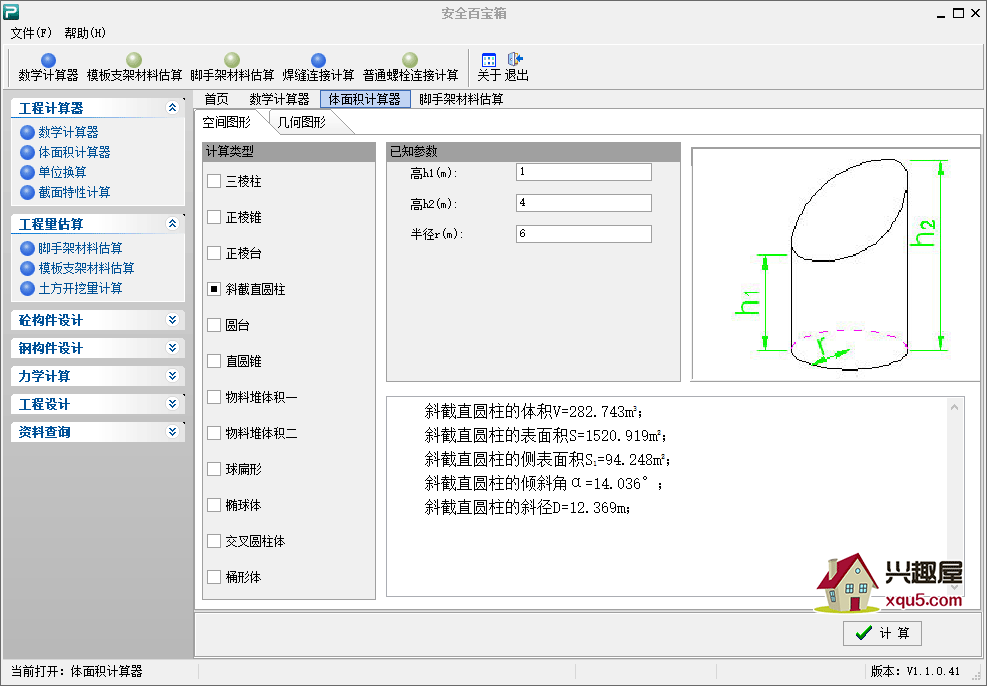Screen dimensions: 987x686
Task: Click the 倾斜角 α=14.036° line
Action: [543, 483]
